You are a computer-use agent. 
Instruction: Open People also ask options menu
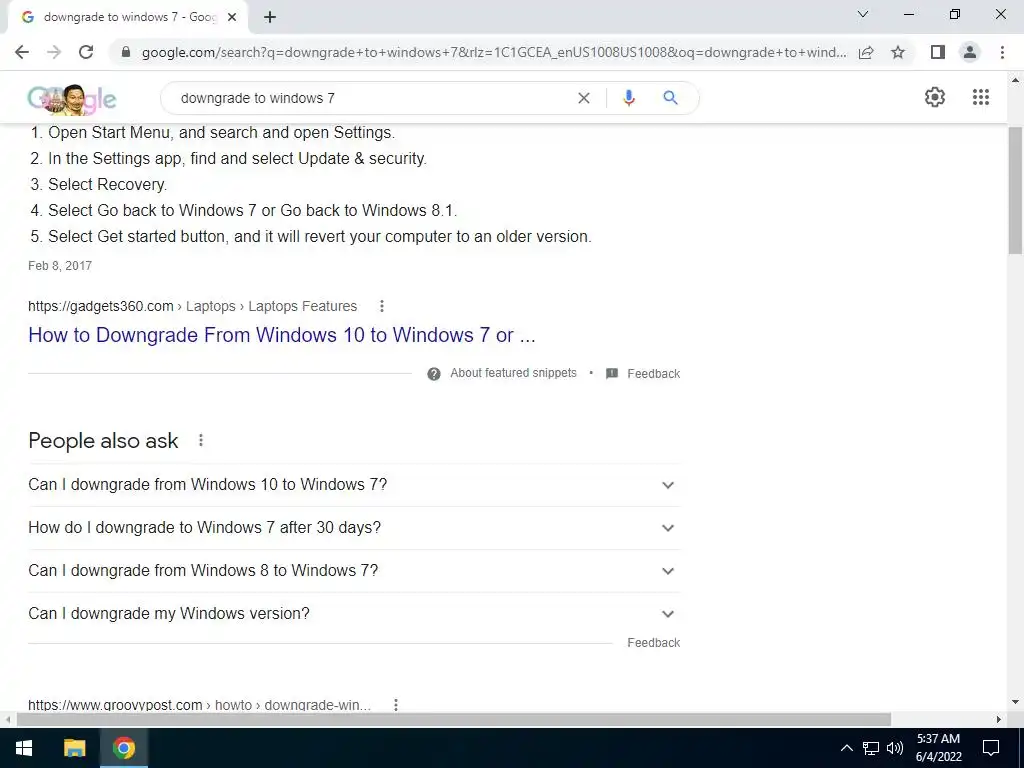coord(200,440)
